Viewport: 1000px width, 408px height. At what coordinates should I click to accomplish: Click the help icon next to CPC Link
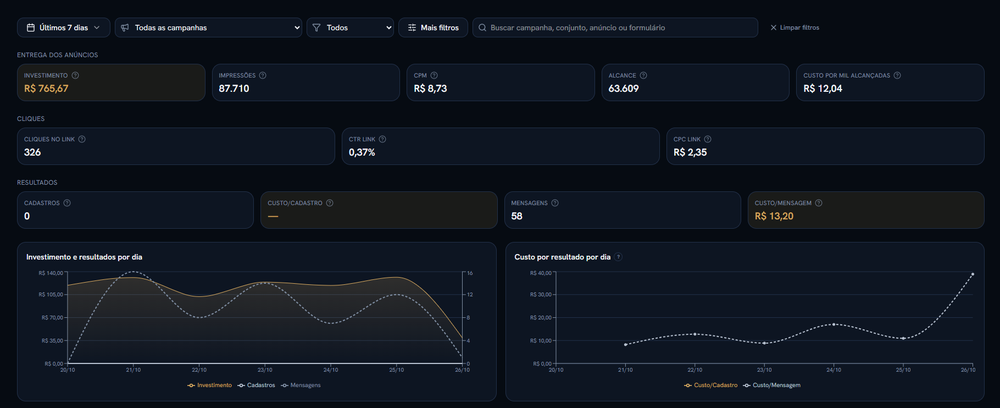(709, 139)
